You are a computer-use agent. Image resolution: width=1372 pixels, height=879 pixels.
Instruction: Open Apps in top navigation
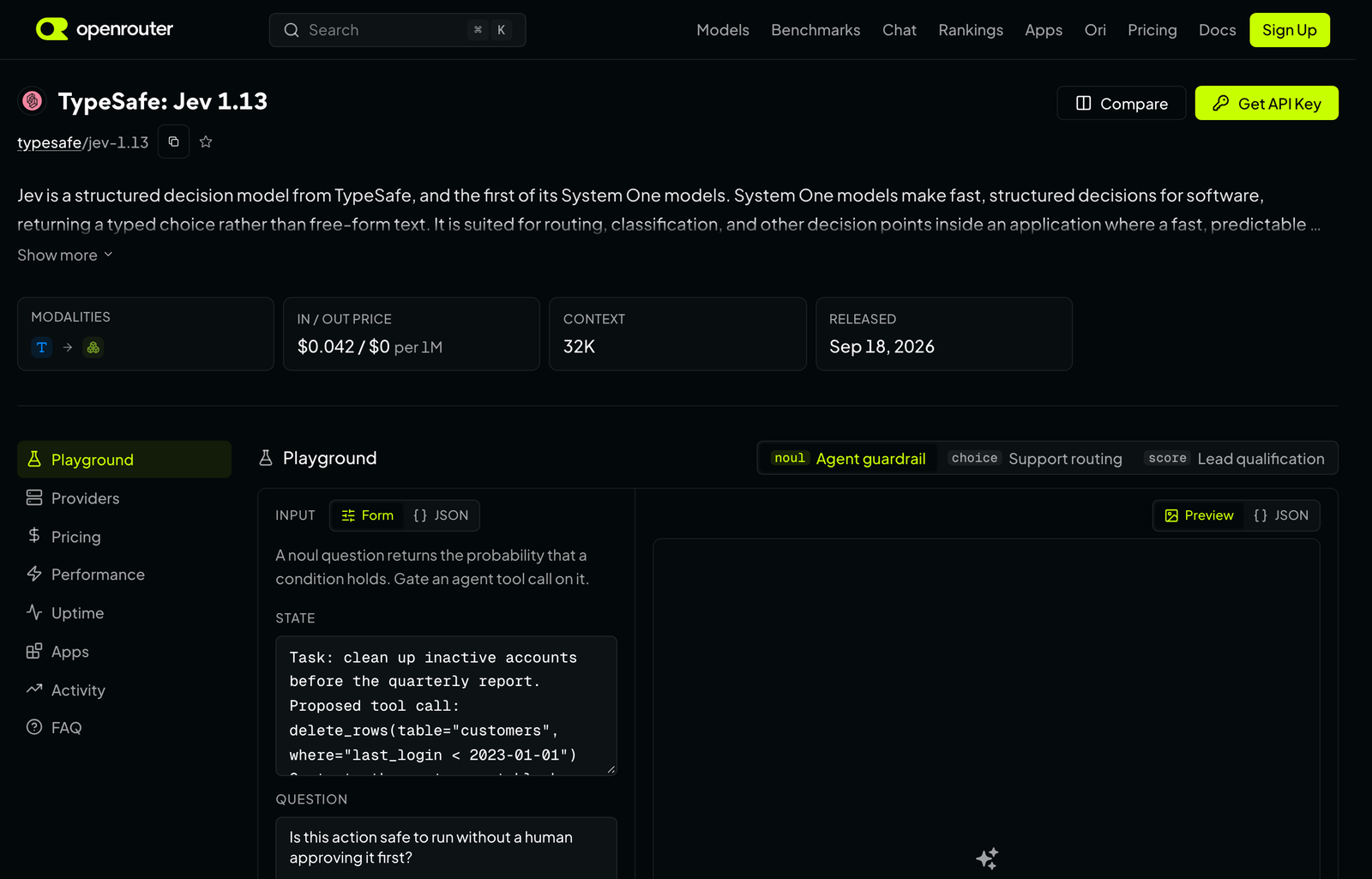(1044, 30)
